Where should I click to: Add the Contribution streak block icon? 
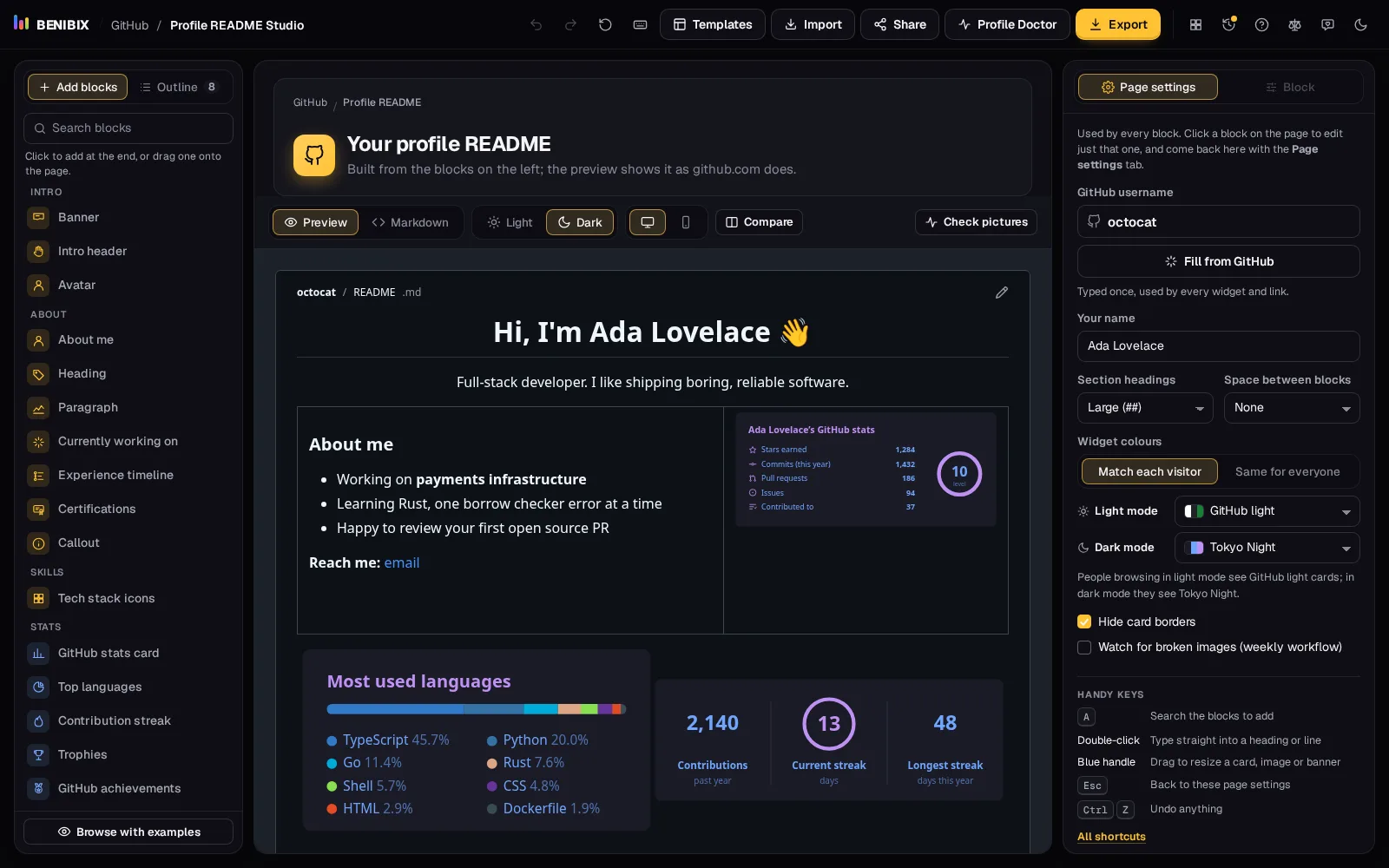(x=38, y=720)
